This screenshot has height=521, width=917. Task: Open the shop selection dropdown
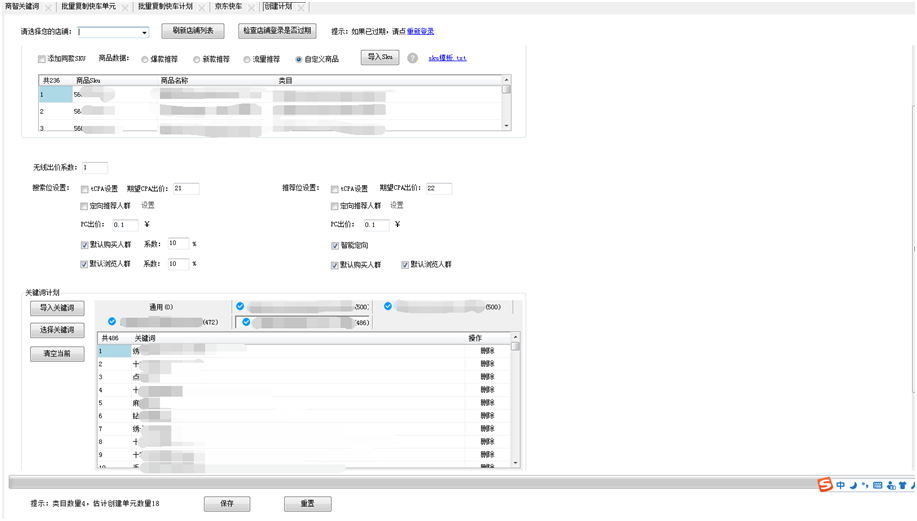click(144, 32)
